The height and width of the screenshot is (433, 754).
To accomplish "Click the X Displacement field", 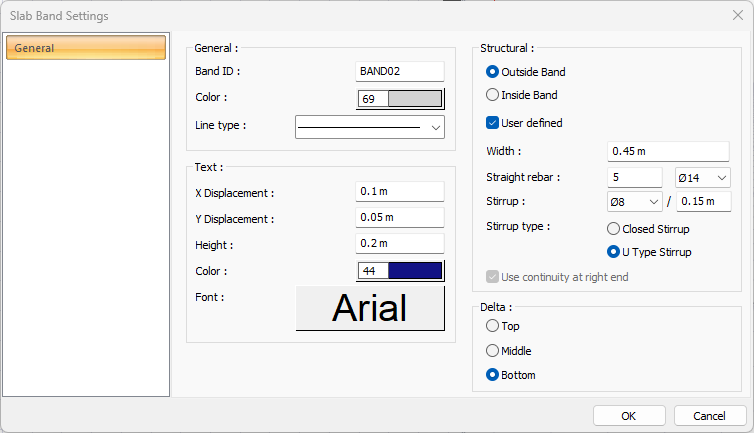I will click(x=400, y=192).
